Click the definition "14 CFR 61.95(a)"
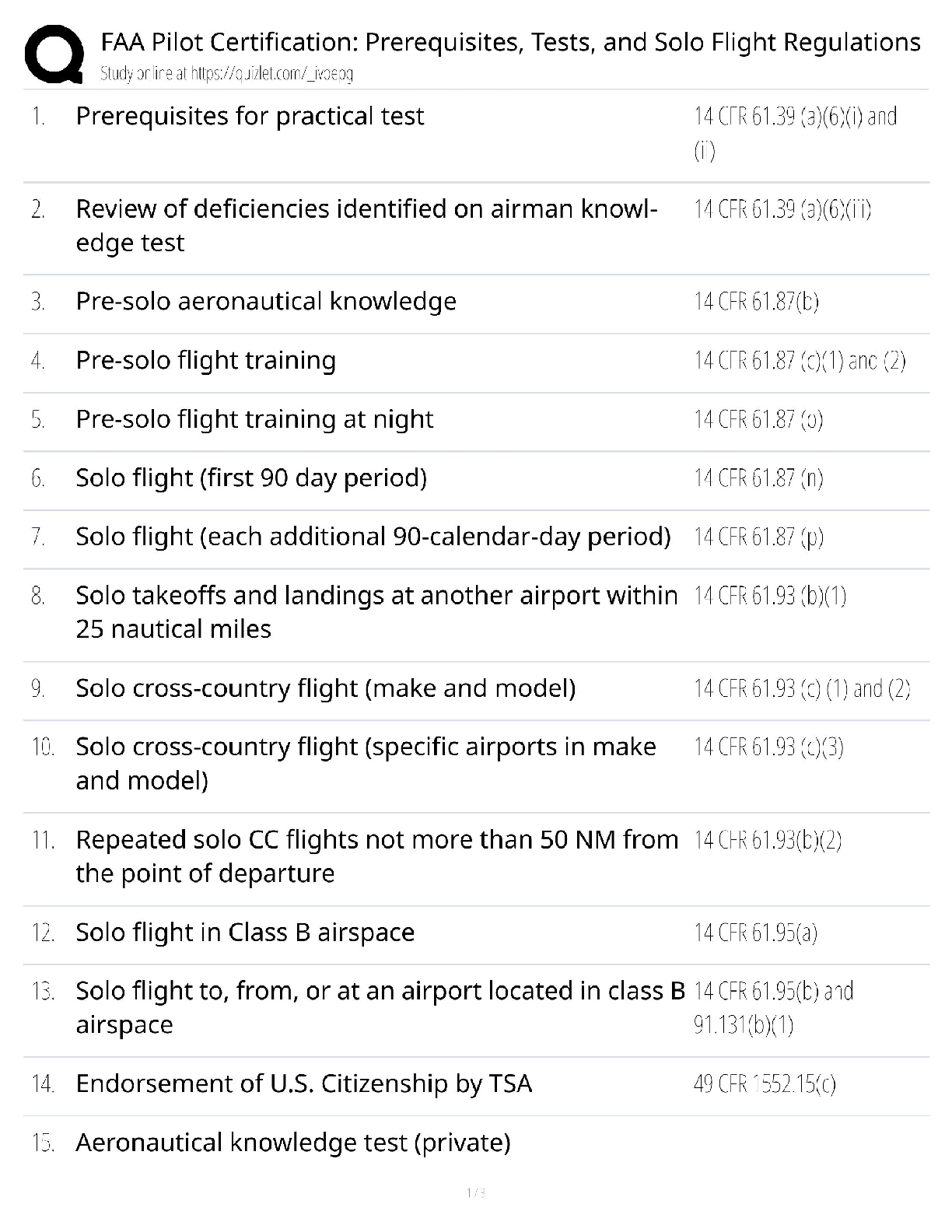Viewport: 952px width, 1232px height. click(x=755, y=933)
